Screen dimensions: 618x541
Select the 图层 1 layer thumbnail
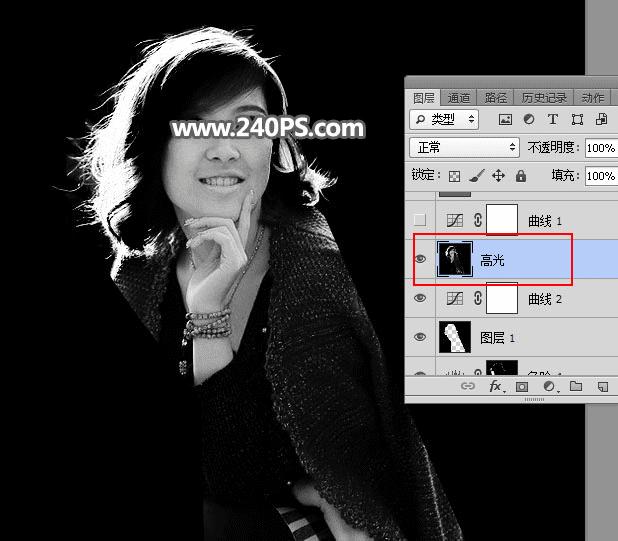pos(455,337)
